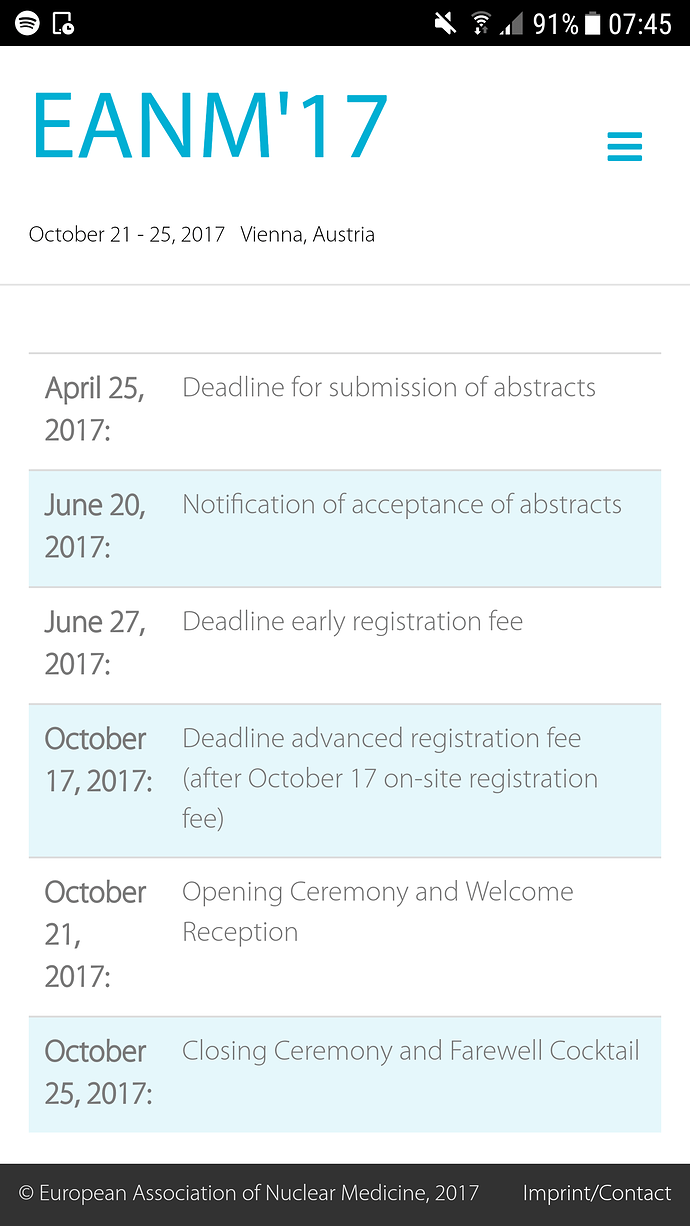This screenshot has width=690, height=1226.
Task: Open the Imprint/Contact footer link
Action: 596,1193
